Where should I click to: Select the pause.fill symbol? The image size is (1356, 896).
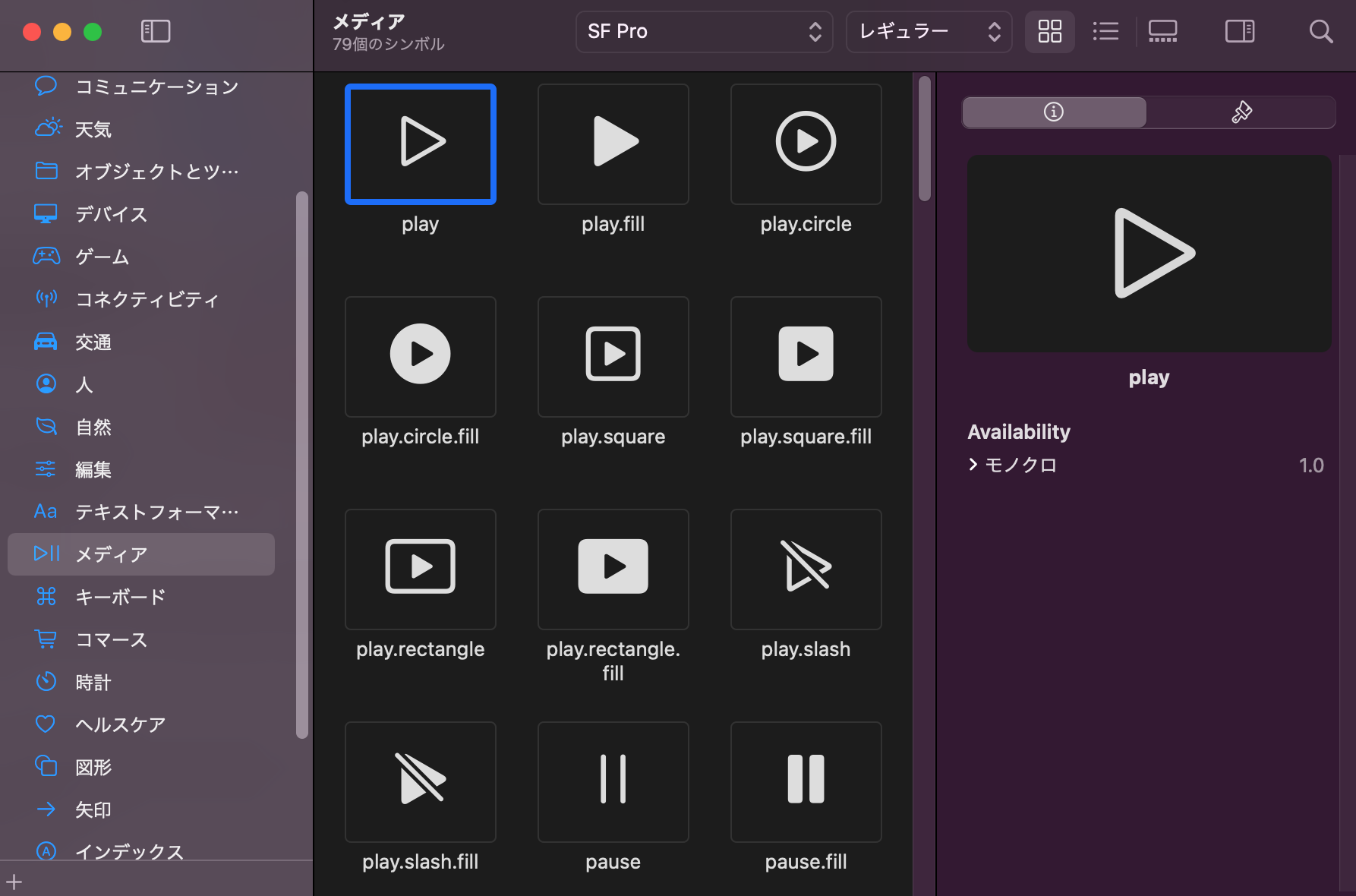[806, 782]
